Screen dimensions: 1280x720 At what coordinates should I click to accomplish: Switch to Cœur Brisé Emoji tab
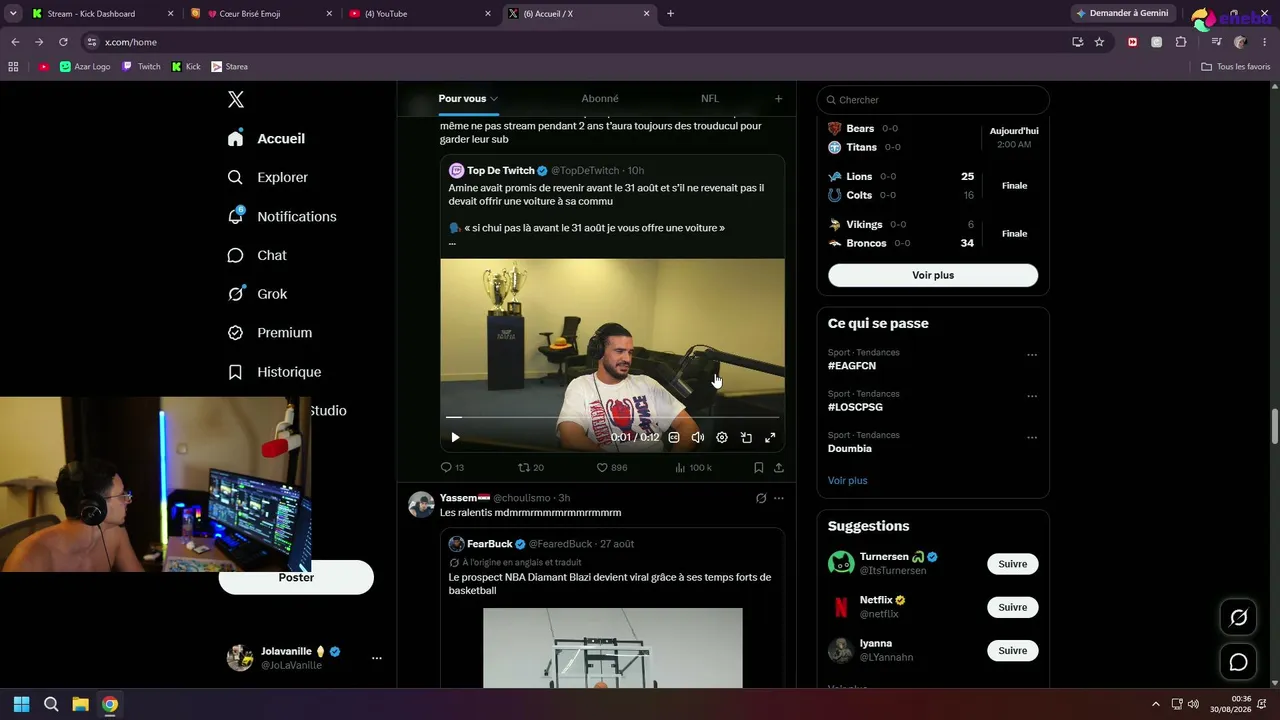261,14
